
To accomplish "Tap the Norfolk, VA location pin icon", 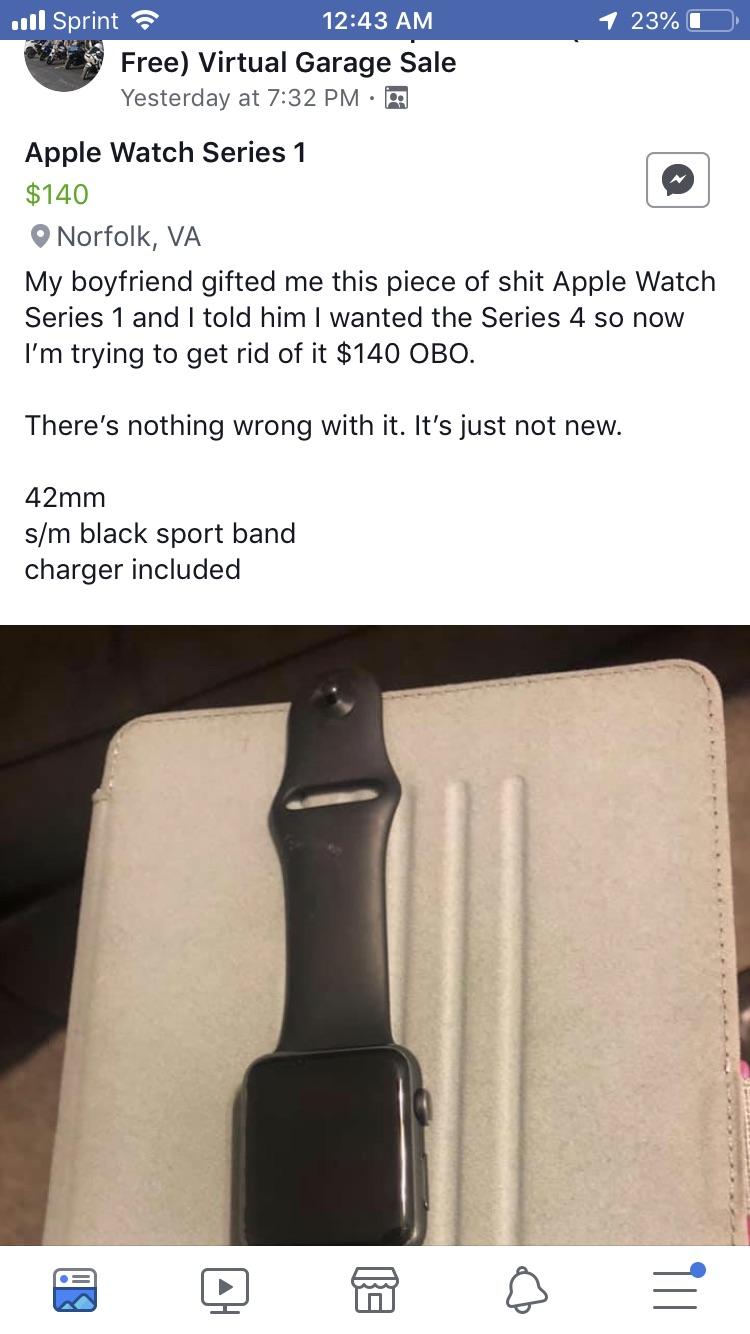I will pos(39,237).
